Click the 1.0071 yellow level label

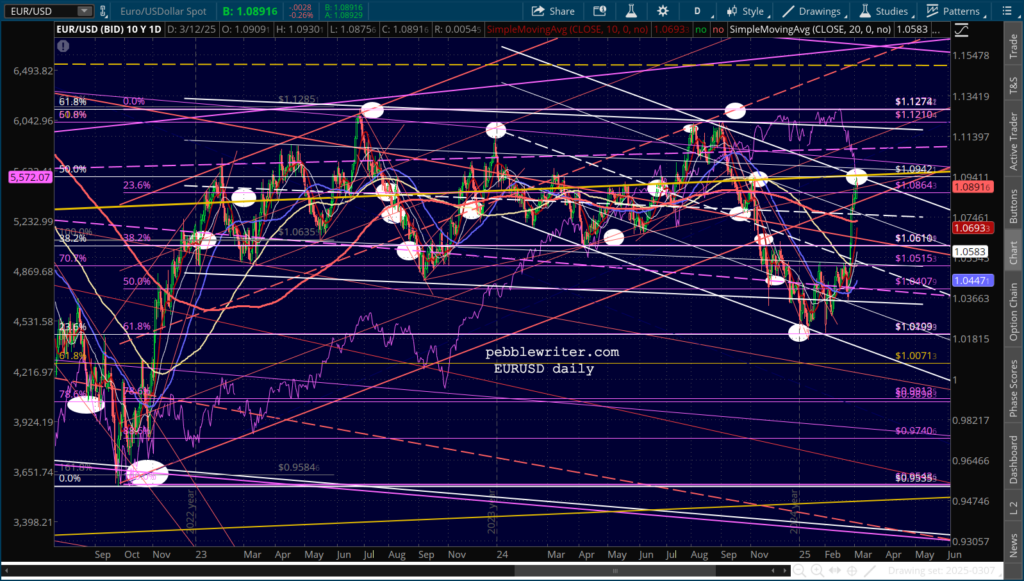(916, 356)
